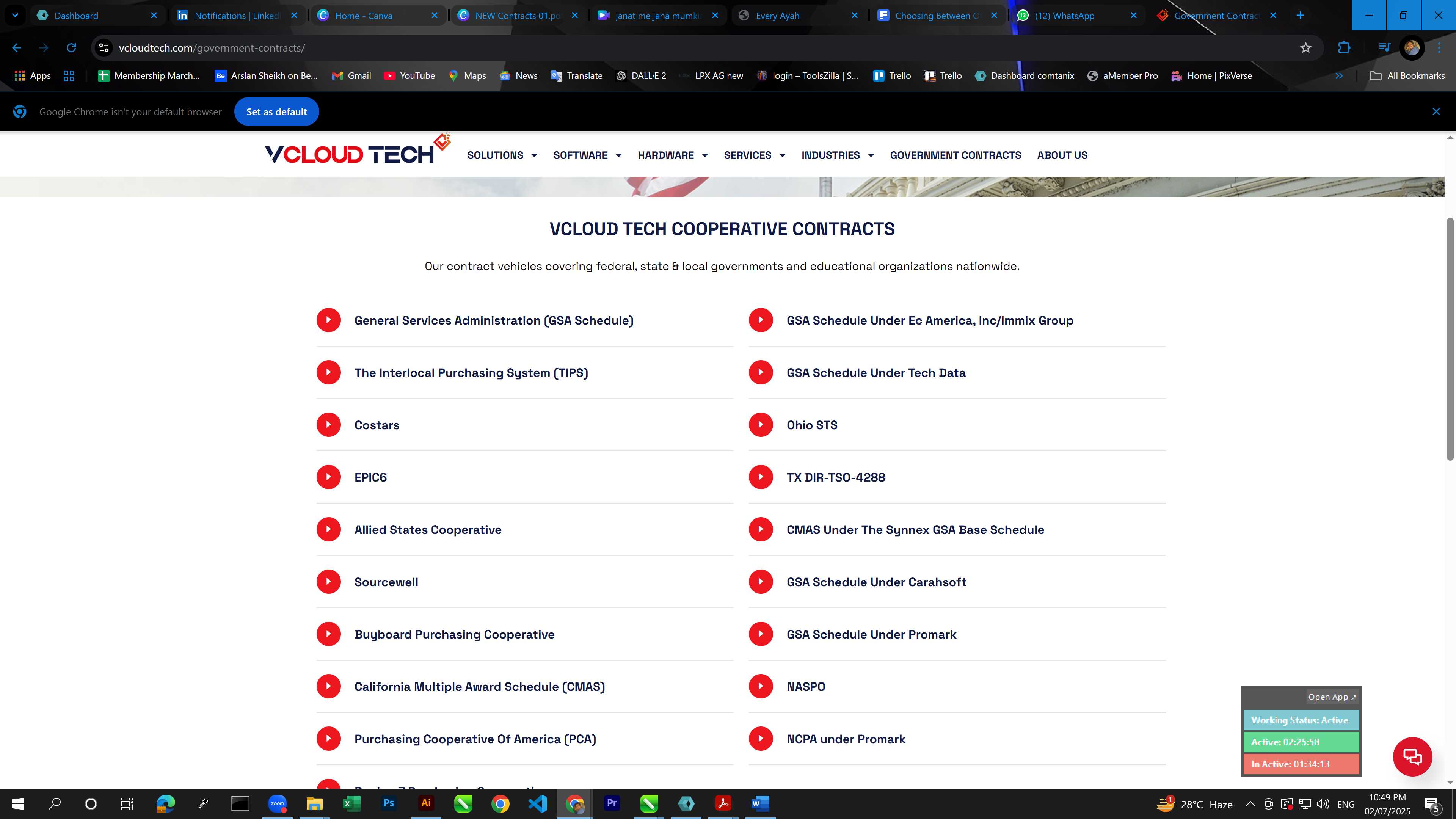Switch to Notifications LinkedIn tab
Screen dimensions: 1456x819
(x=237, y=15)
